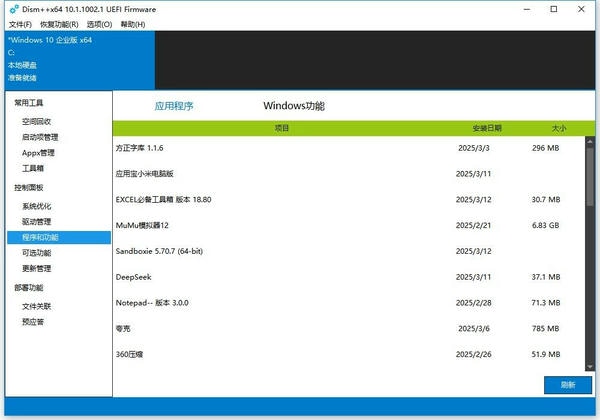Screen dimensions: 600x420
Task: Select the 360压缩 row
Action: (x=349, y=355)
